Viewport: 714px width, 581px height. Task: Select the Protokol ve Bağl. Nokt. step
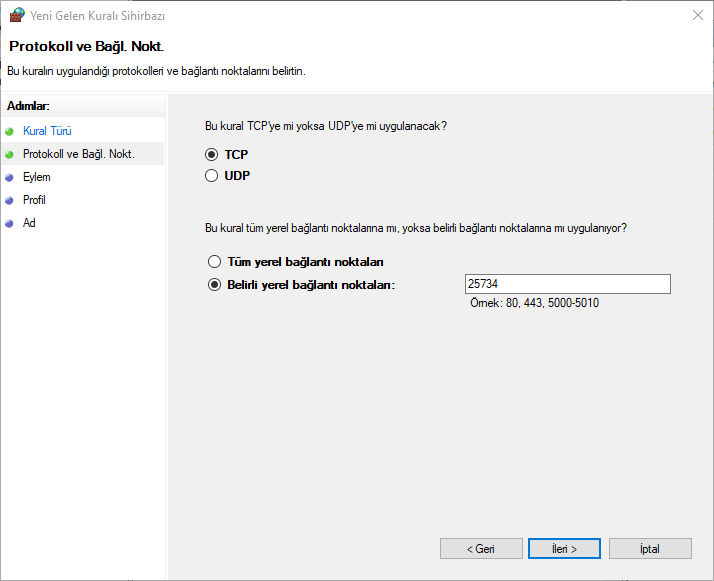[x=78, y=154]
